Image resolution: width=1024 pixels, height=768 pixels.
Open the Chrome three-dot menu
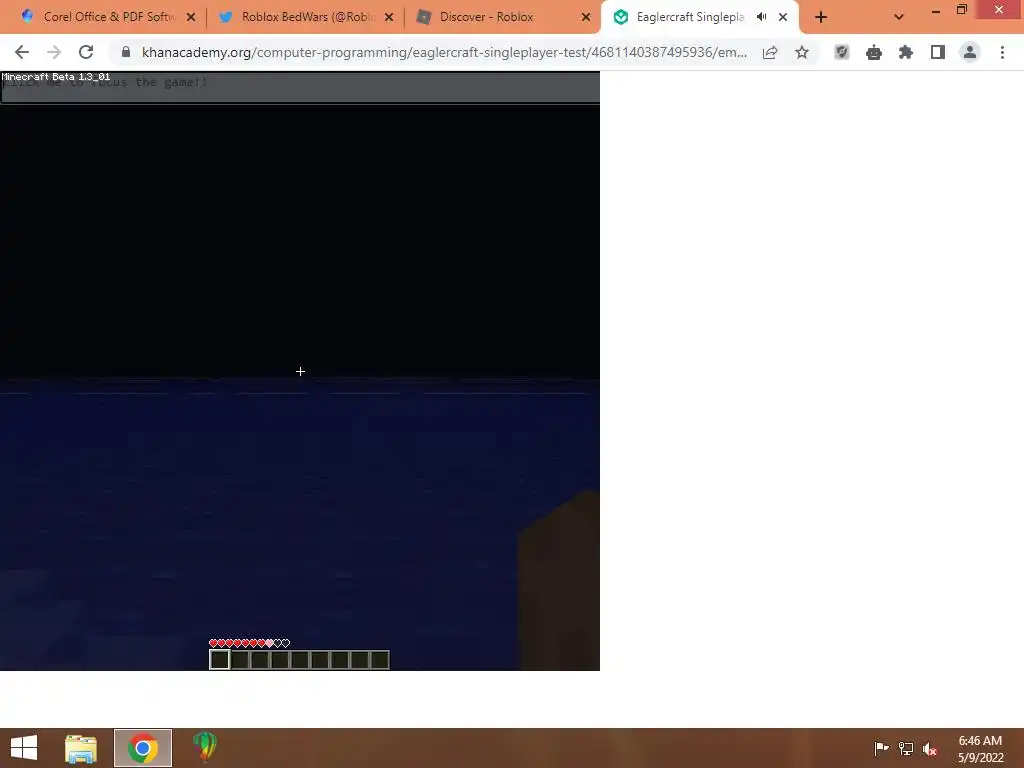click(1002, 52)
